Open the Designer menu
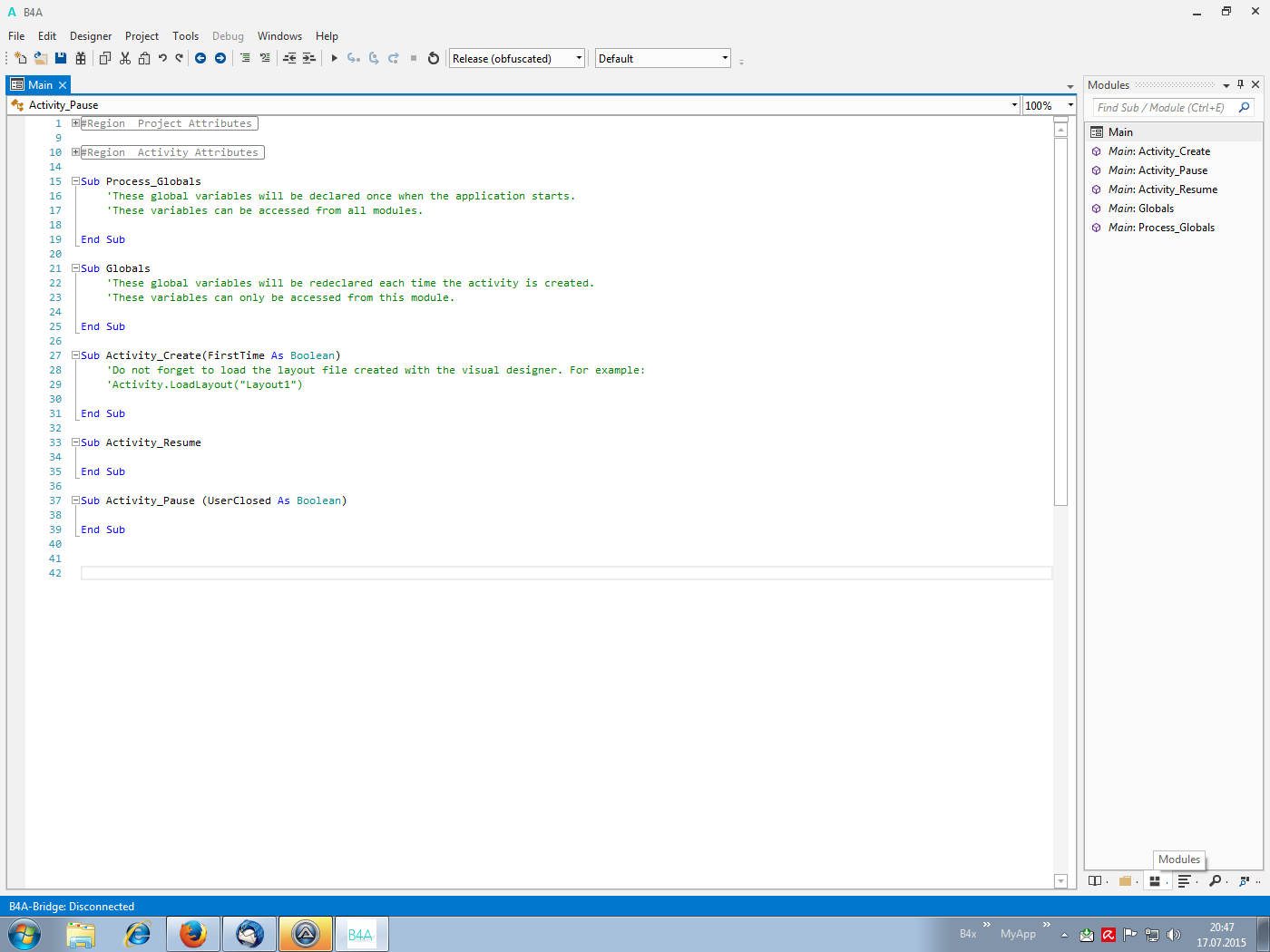 (x=91, y=36)
